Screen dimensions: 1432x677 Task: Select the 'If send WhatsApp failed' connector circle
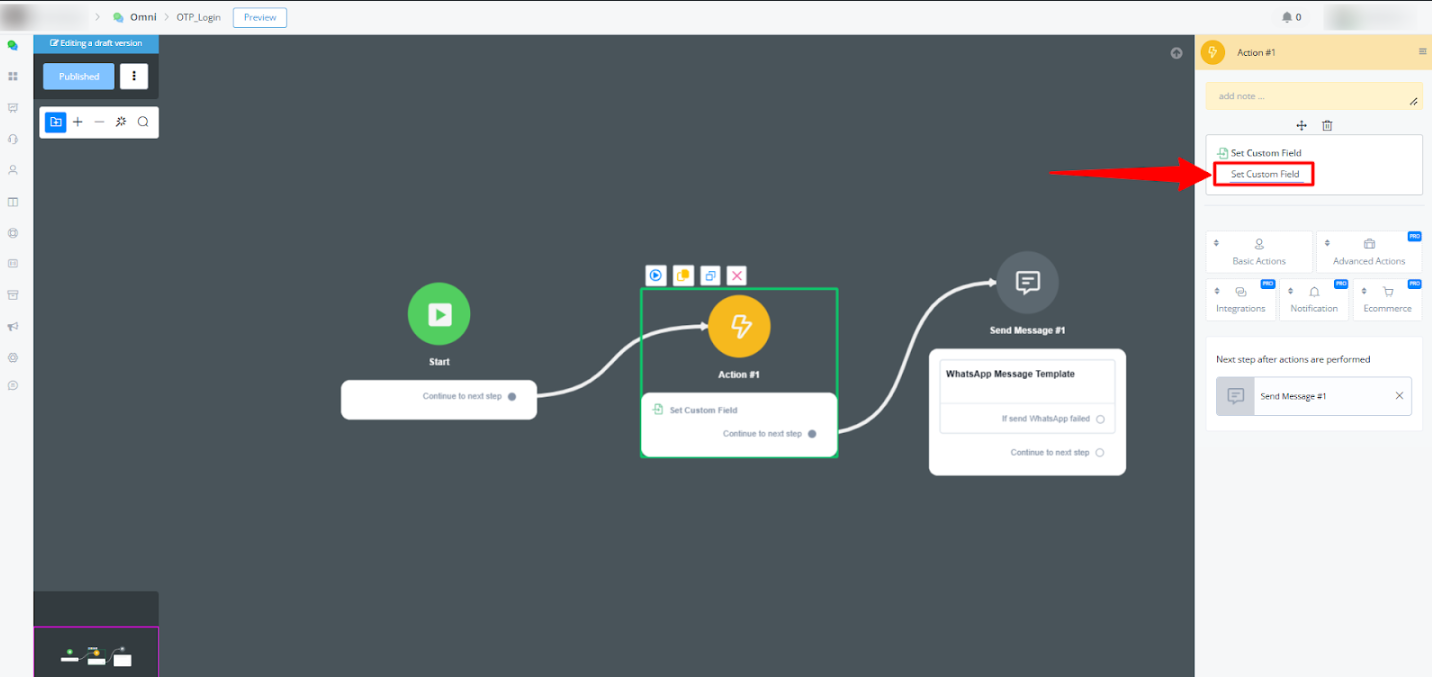(1100, 419)
